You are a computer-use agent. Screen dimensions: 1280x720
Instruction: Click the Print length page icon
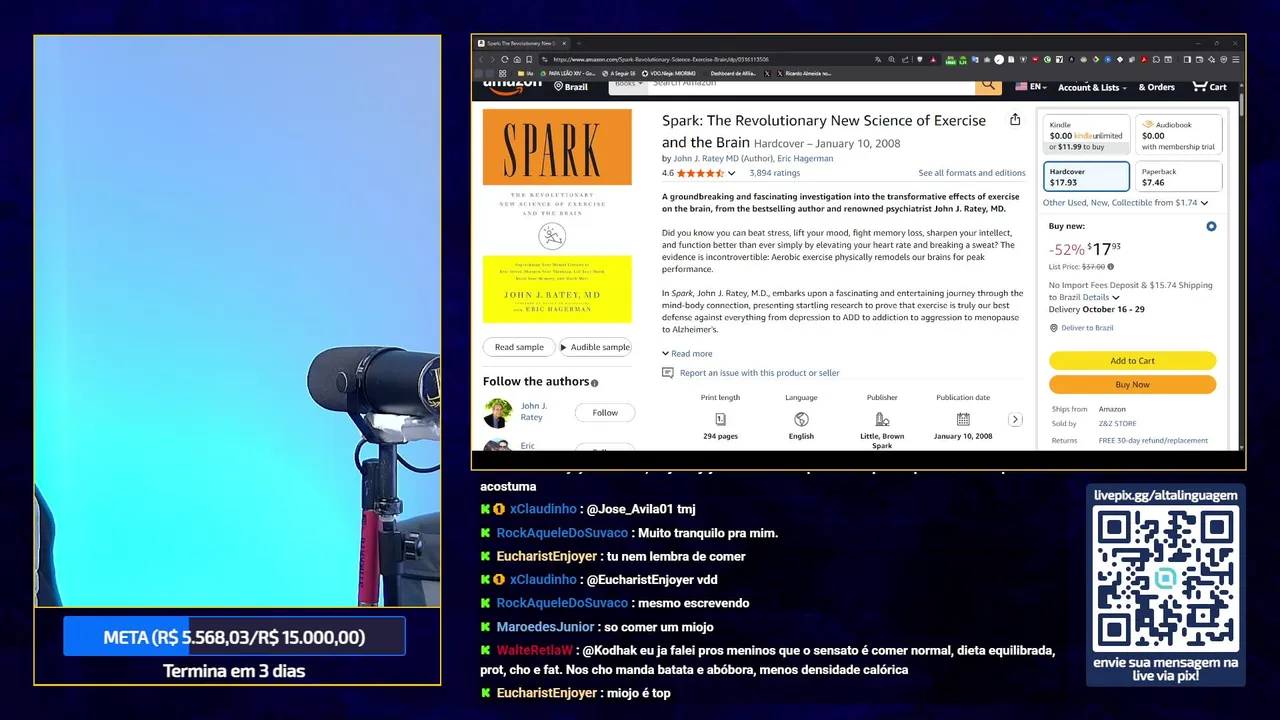[720, 419]
